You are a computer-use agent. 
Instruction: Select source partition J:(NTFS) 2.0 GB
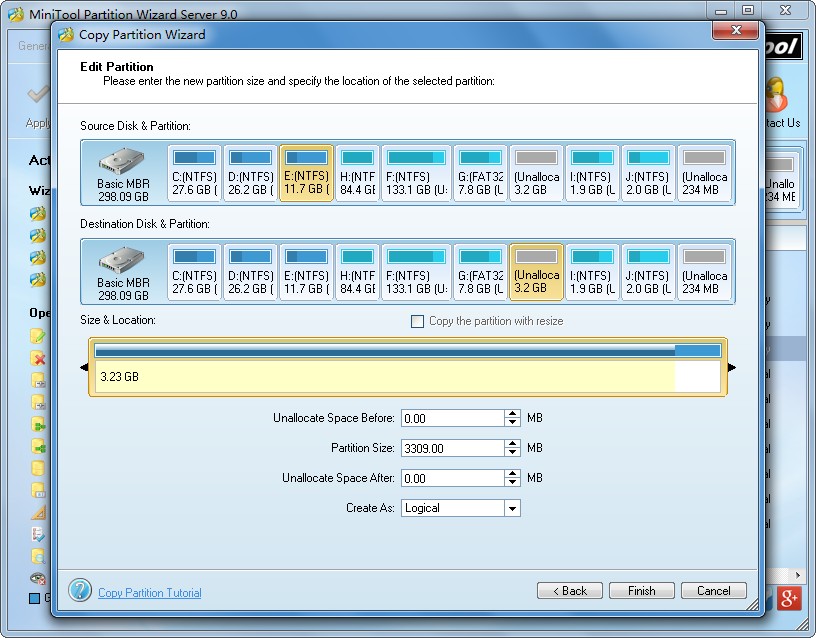(648, 173)
